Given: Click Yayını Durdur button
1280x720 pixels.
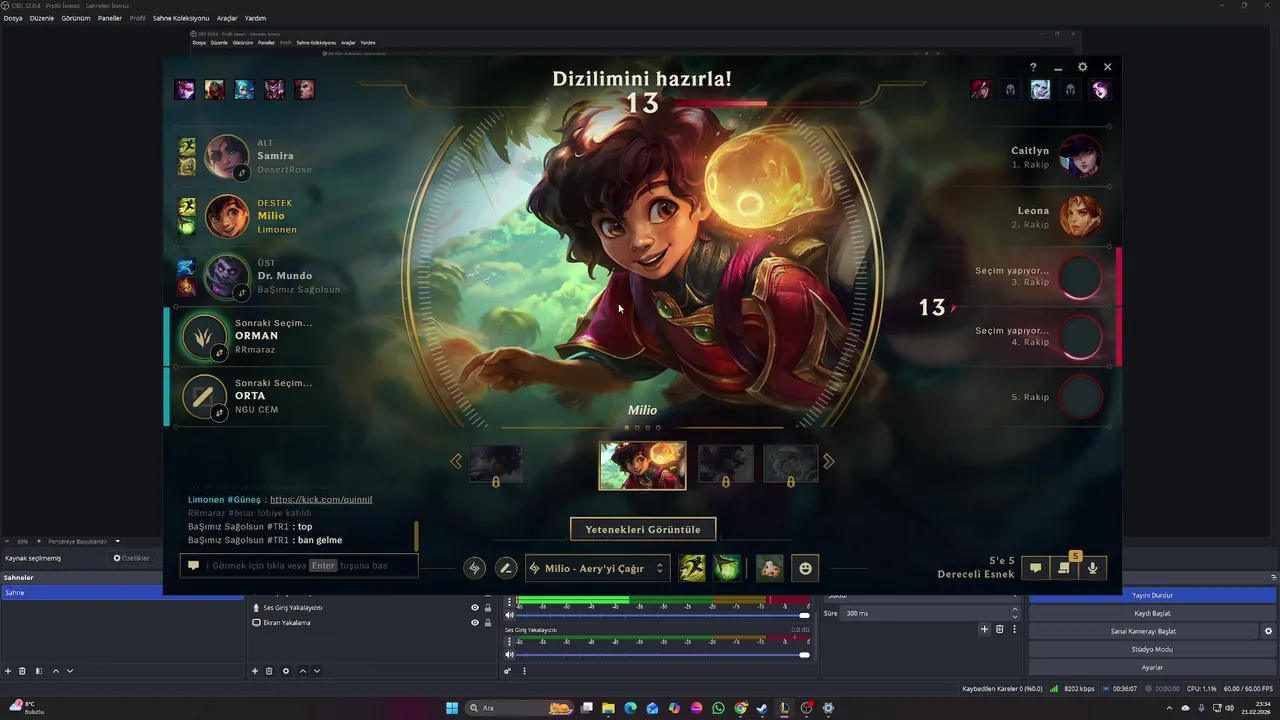Looking at the screenshot, I should (1152, 595).
